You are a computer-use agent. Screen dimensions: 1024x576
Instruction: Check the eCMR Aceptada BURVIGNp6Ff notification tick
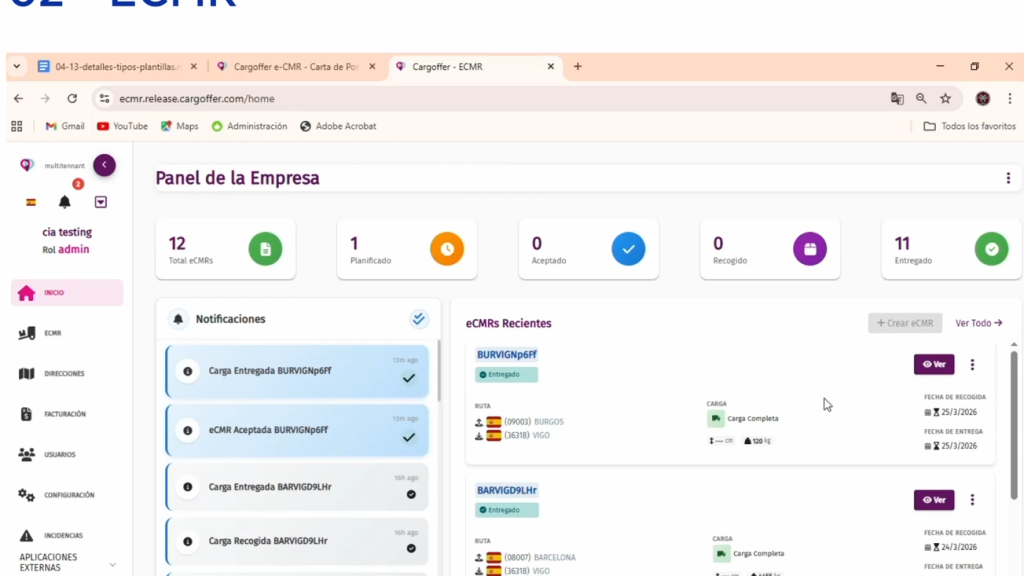point(408,437)
